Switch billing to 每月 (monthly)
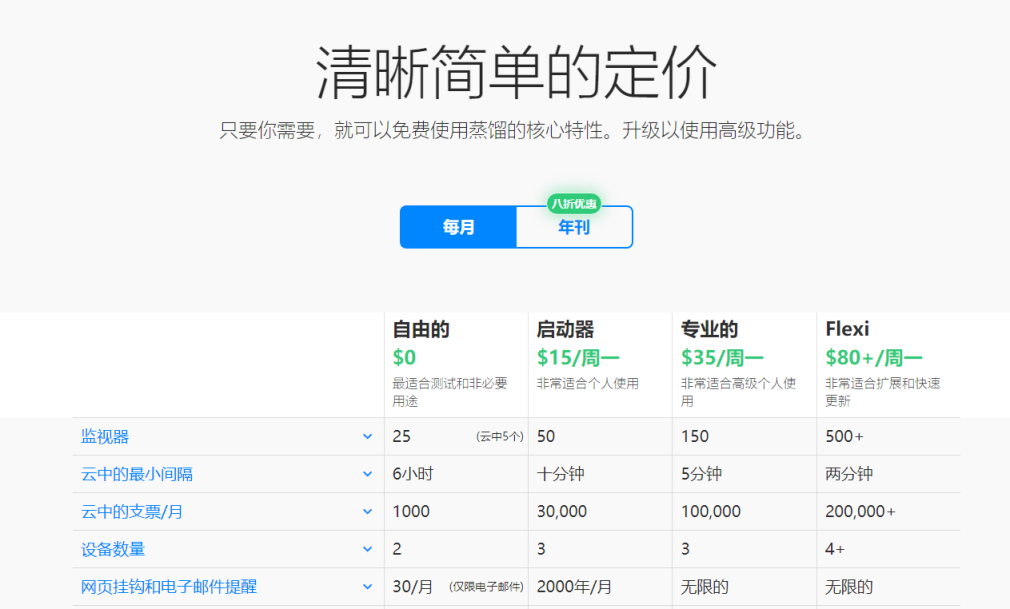This screenshot has width=1010, height=609. [x=458, y=227]
